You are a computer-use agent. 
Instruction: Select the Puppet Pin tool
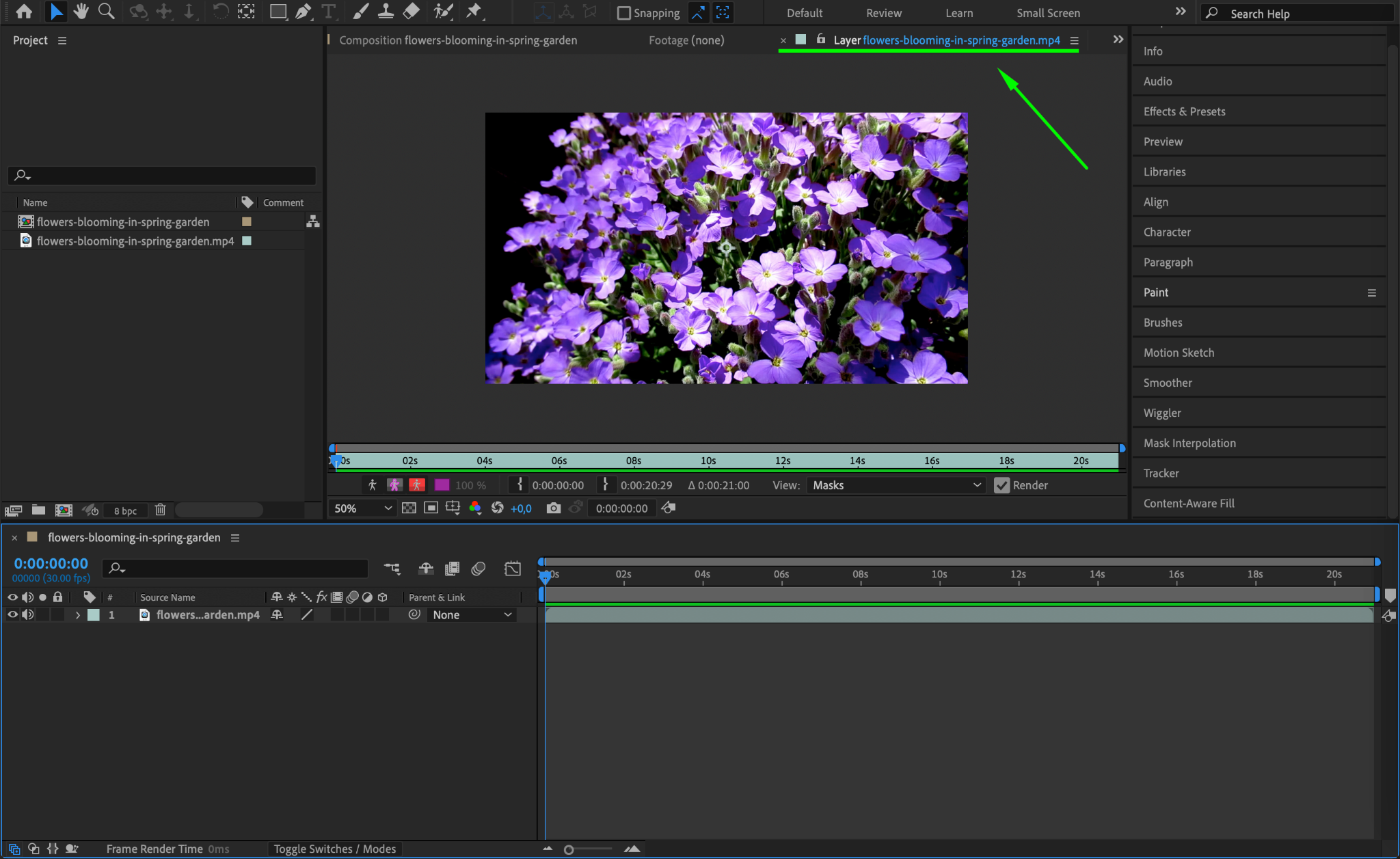click(474, 12)
